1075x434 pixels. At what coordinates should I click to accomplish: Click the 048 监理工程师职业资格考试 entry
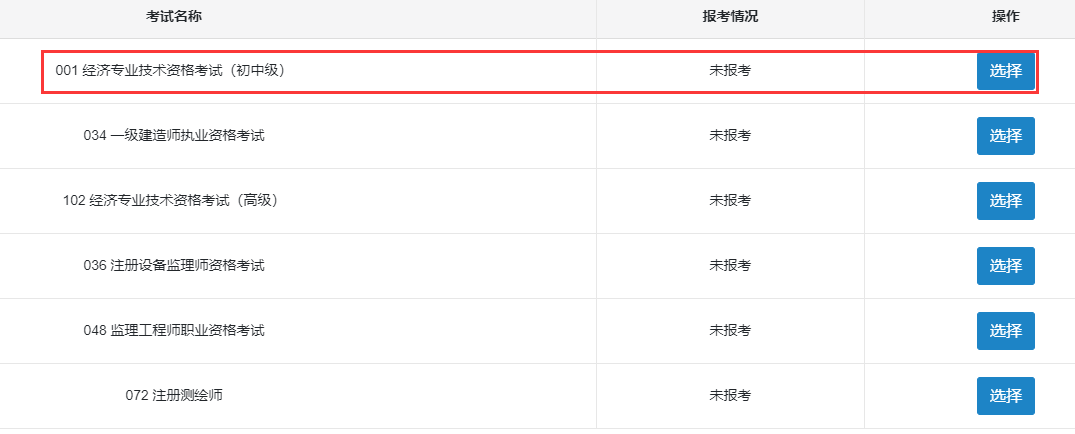click(x=174, y=331)
